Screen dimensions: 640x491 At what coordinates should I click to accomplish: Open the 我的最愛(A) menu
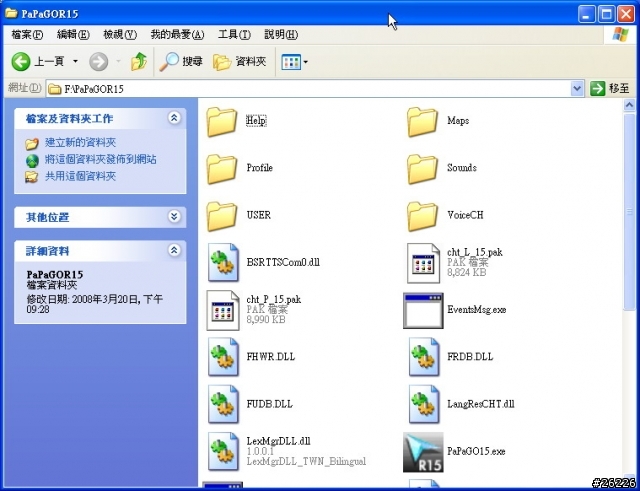tap(177, 35)
